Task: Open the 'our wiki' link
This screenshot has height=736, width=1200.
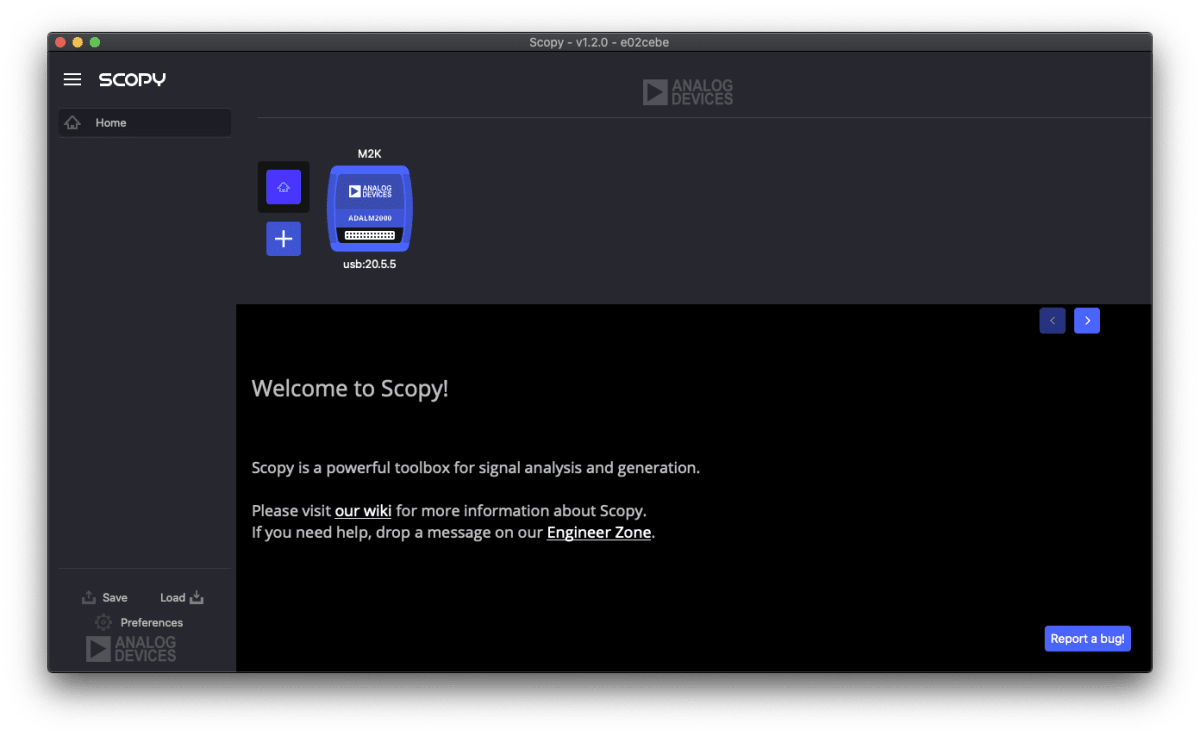Action: tap(363, 511)
